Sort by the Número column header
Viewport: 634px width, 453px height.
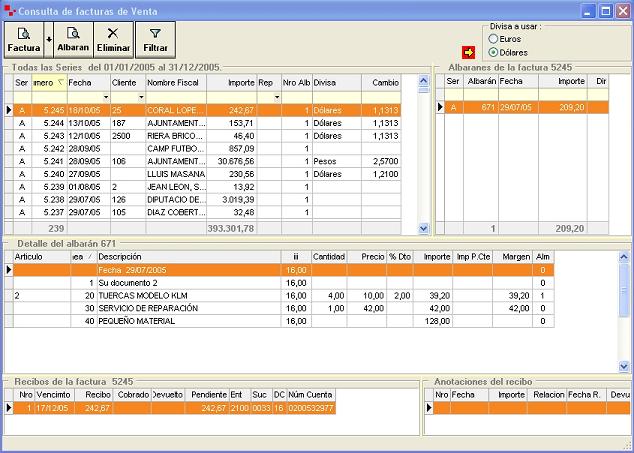pos(49,83)
